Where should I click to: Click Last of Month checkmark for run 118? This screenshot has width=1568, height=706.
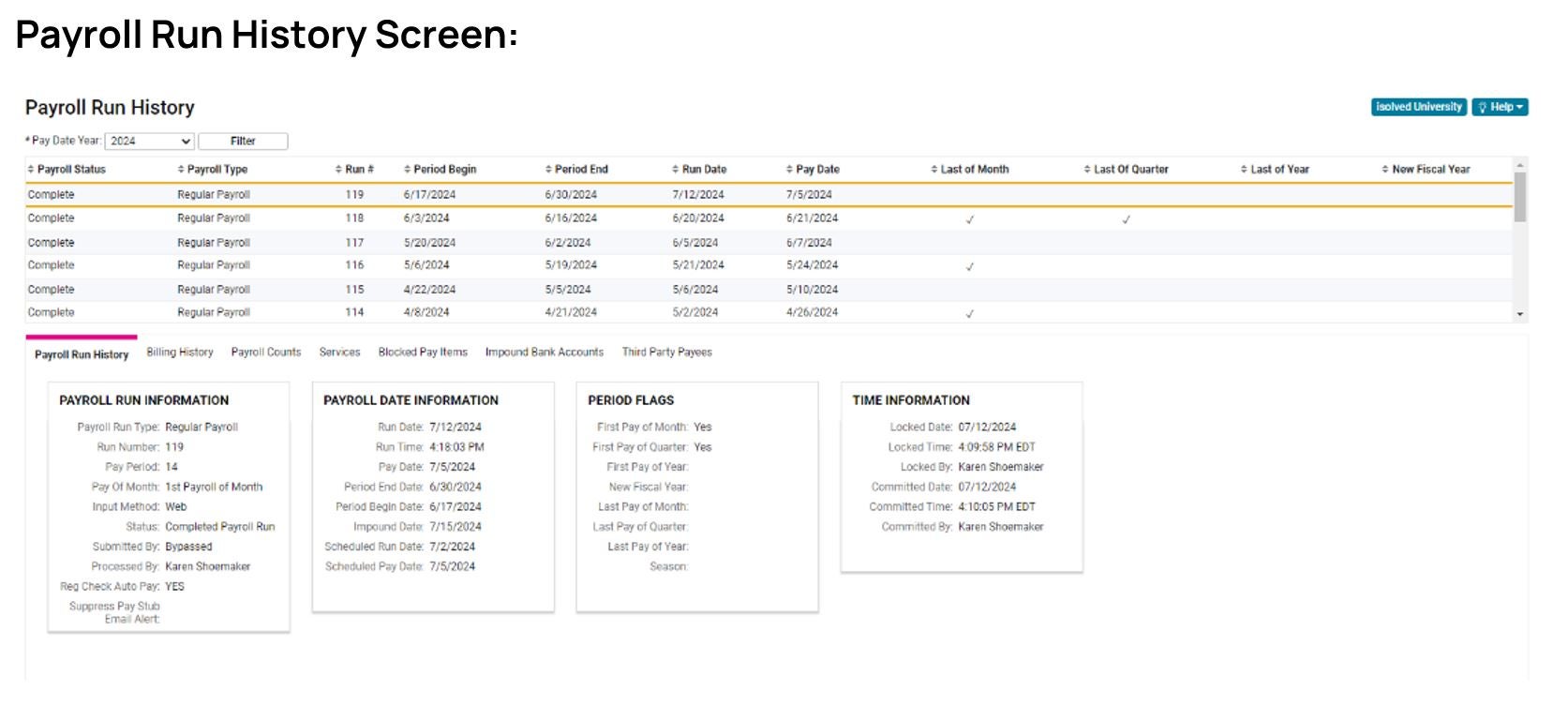click(x=970, y=219)
